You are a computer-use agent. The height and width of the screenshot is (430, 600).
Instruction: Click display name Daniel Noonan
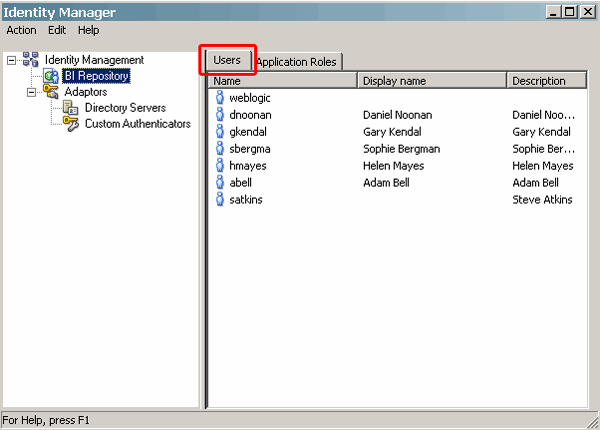398,115
